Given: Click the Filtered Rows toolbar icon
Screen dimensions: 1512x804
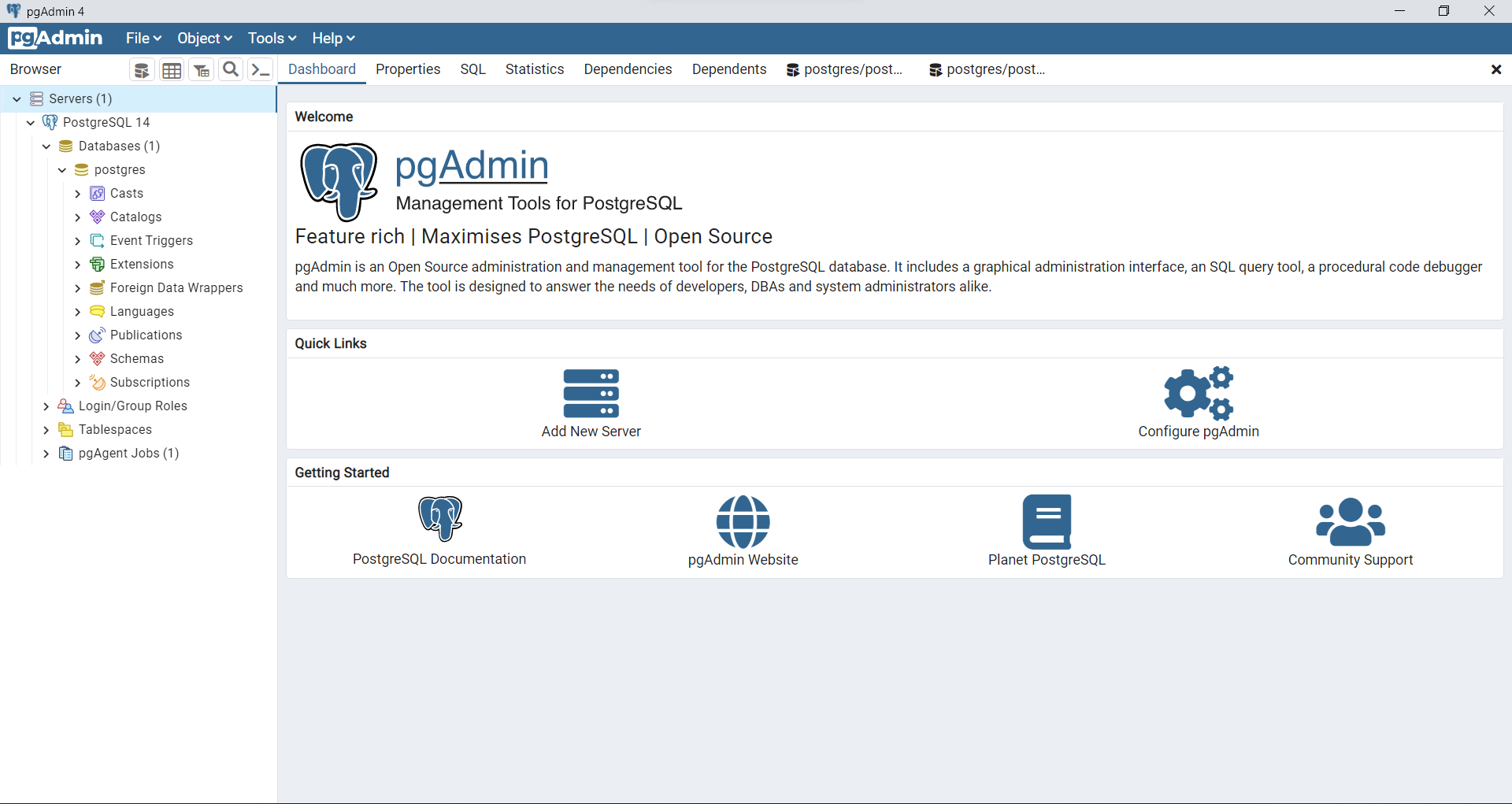Looking at the screenshot, I should 202,70.
